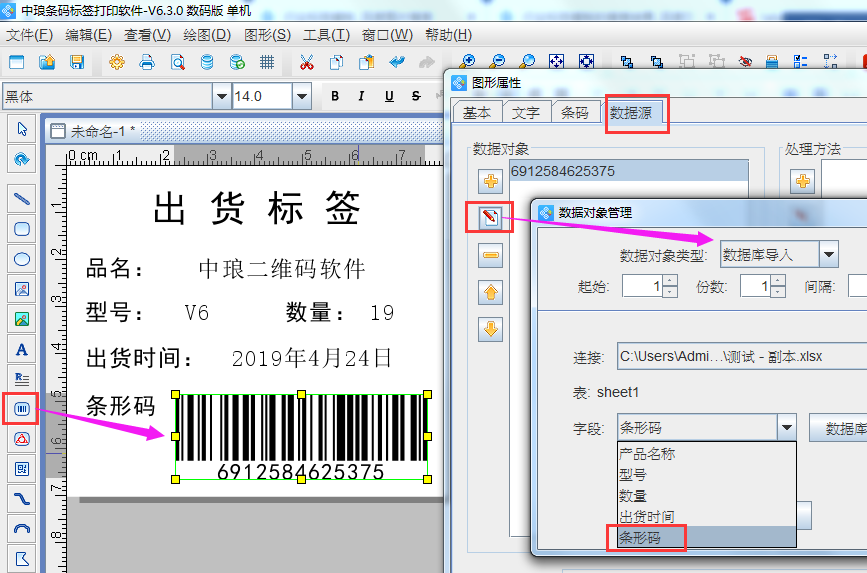Choose 出货时间 from the field list
The width and height of the screenshot is (867, 573).
coord(646,516)
